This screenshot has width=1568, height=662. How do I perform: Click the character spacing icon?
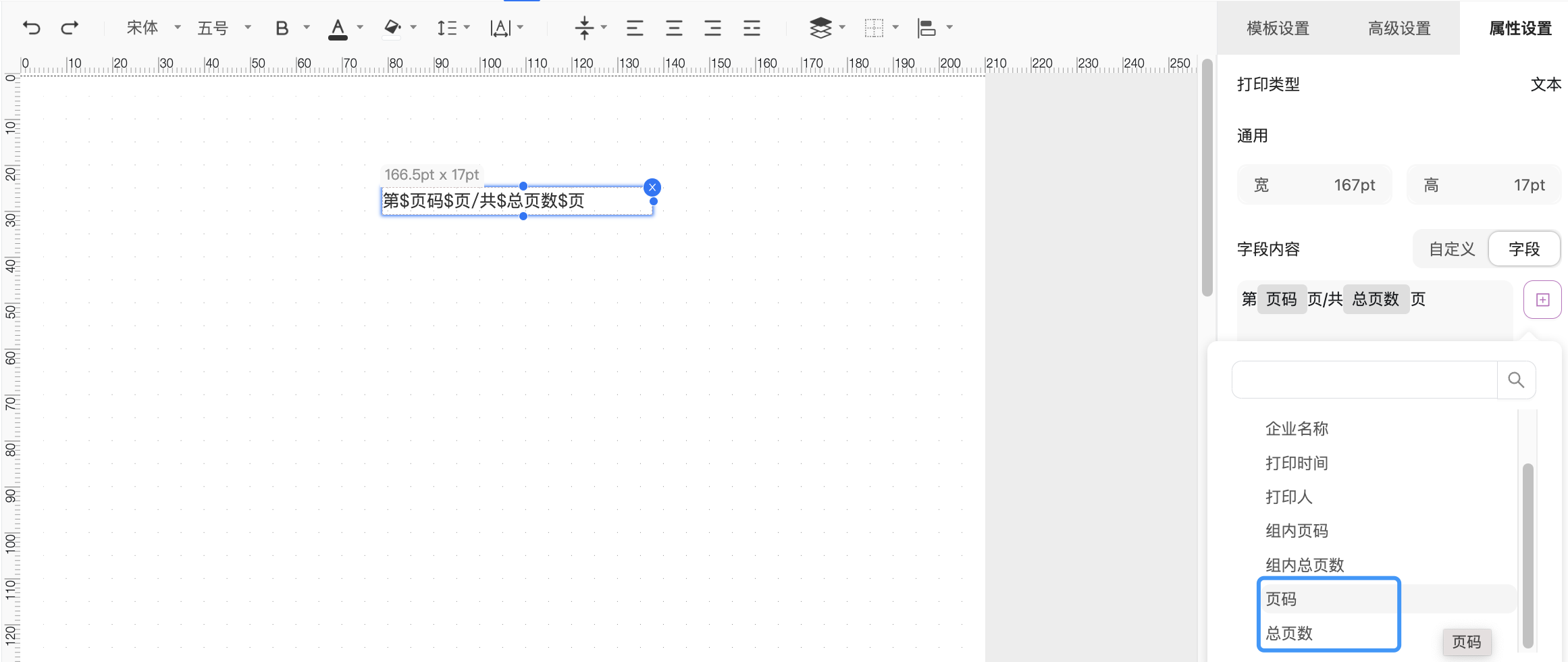tap(500, 28)
